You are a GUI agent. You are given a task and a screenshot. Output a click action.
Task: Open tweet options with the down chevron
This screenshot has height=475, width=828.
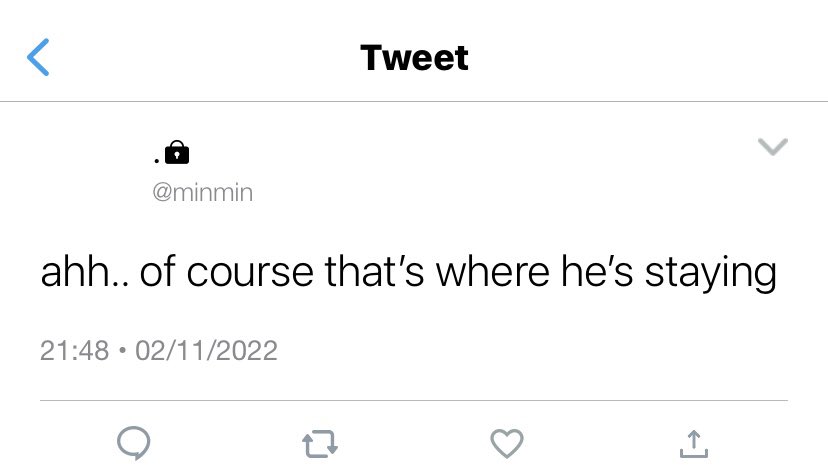(773, 146)
